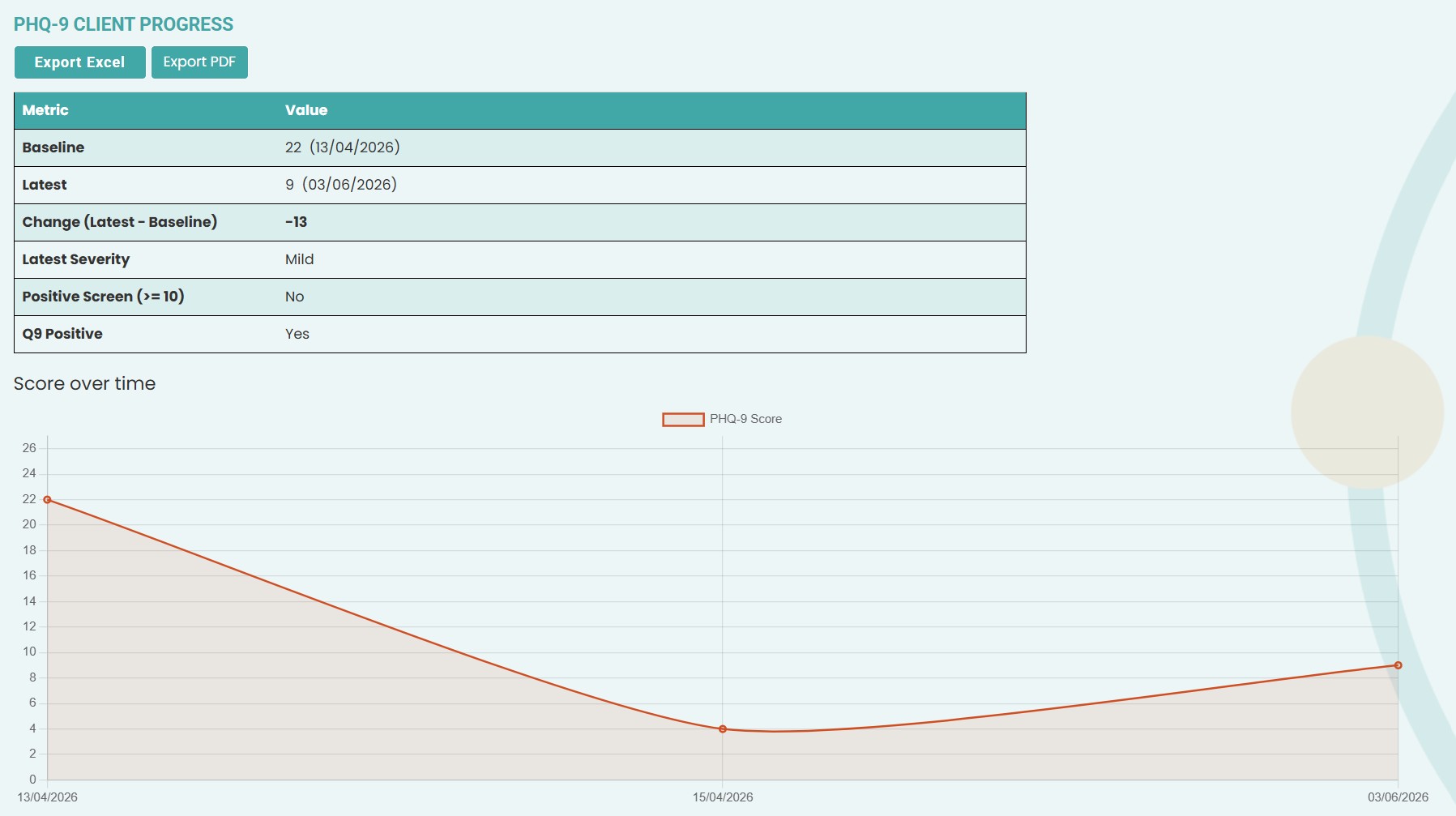
Task: Click the latest value 9 (03/06/2026)
Action: tap(341, 185)
